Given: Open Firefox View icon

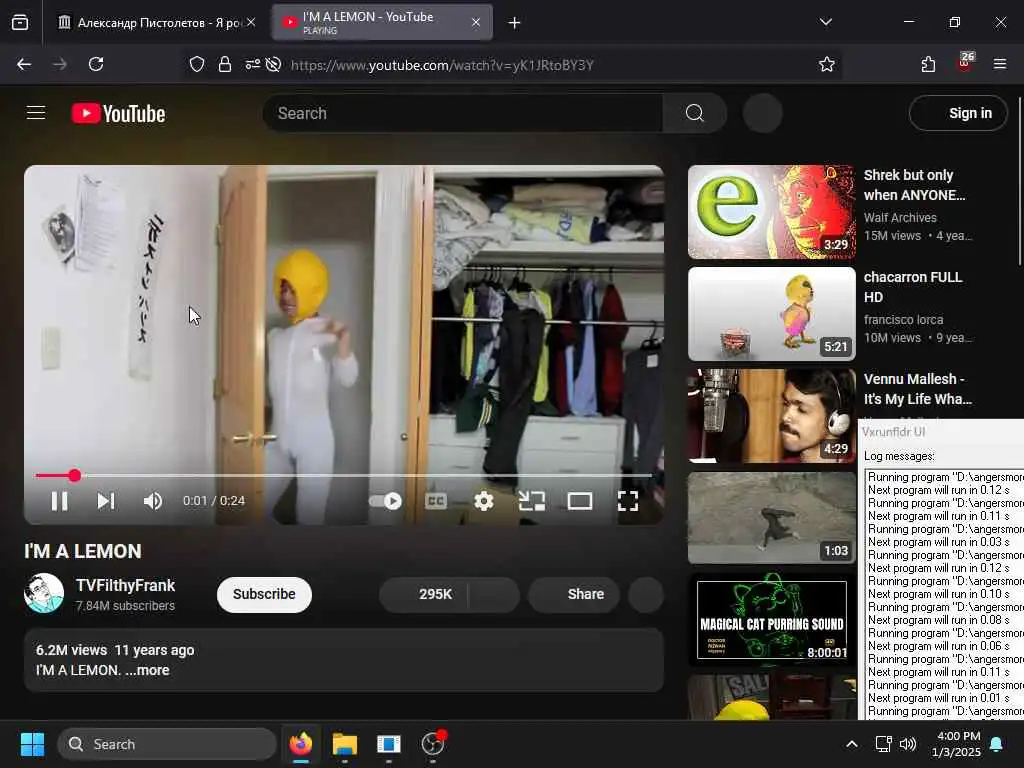Looking at the screenshot, I should [20, 23].
